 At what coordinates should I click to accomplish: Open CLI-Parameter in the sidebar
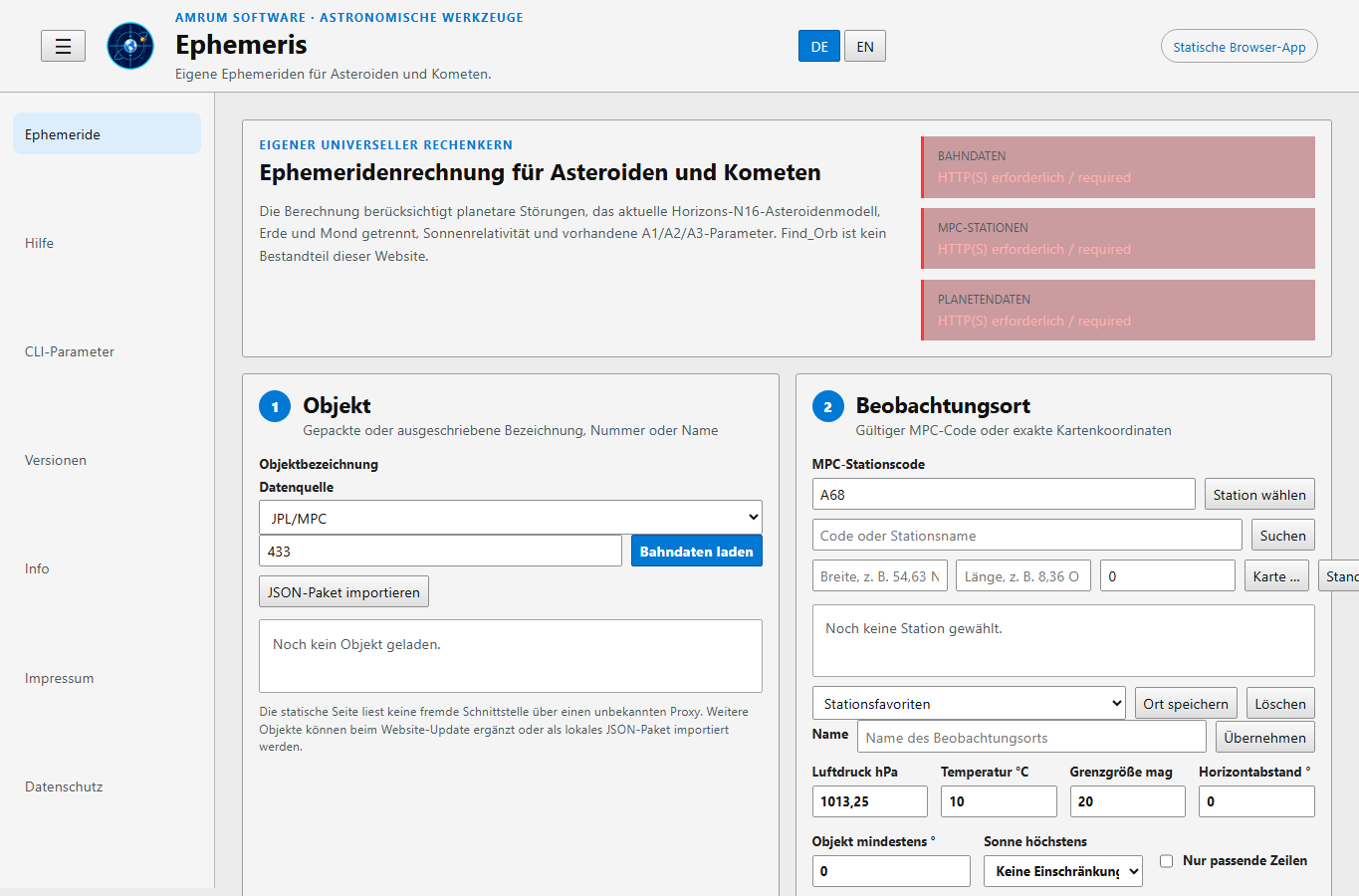107,351
